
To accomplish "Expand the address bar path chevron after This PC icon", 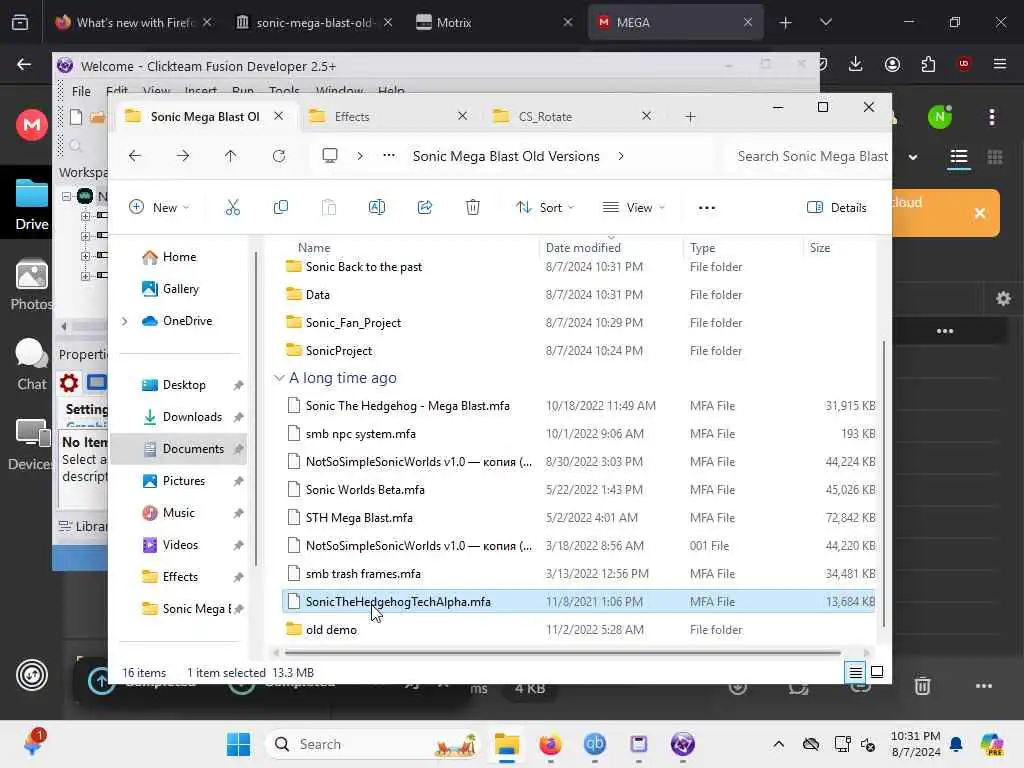I will coord(360,156).
